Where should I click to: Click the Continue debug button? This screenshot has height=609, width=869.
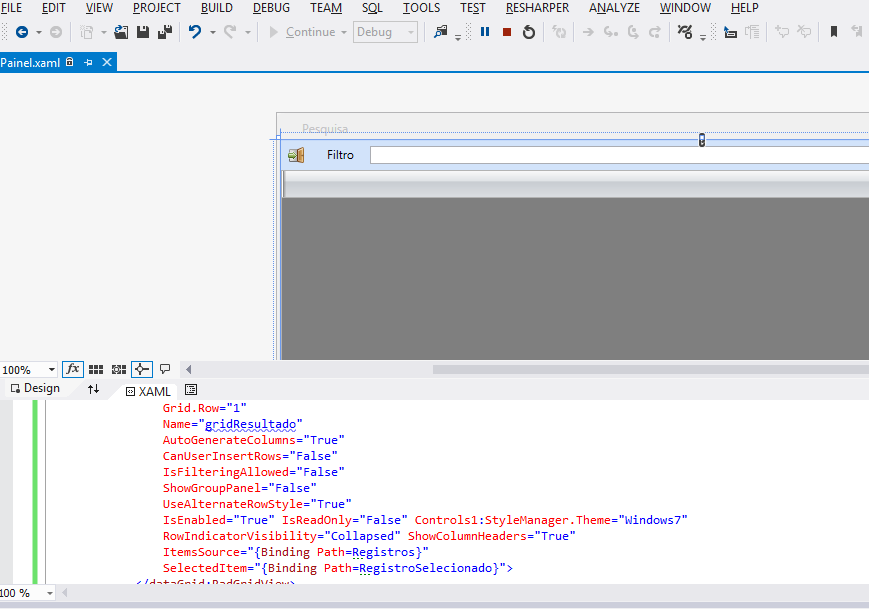pyautogui.click(x=303, y=32)
